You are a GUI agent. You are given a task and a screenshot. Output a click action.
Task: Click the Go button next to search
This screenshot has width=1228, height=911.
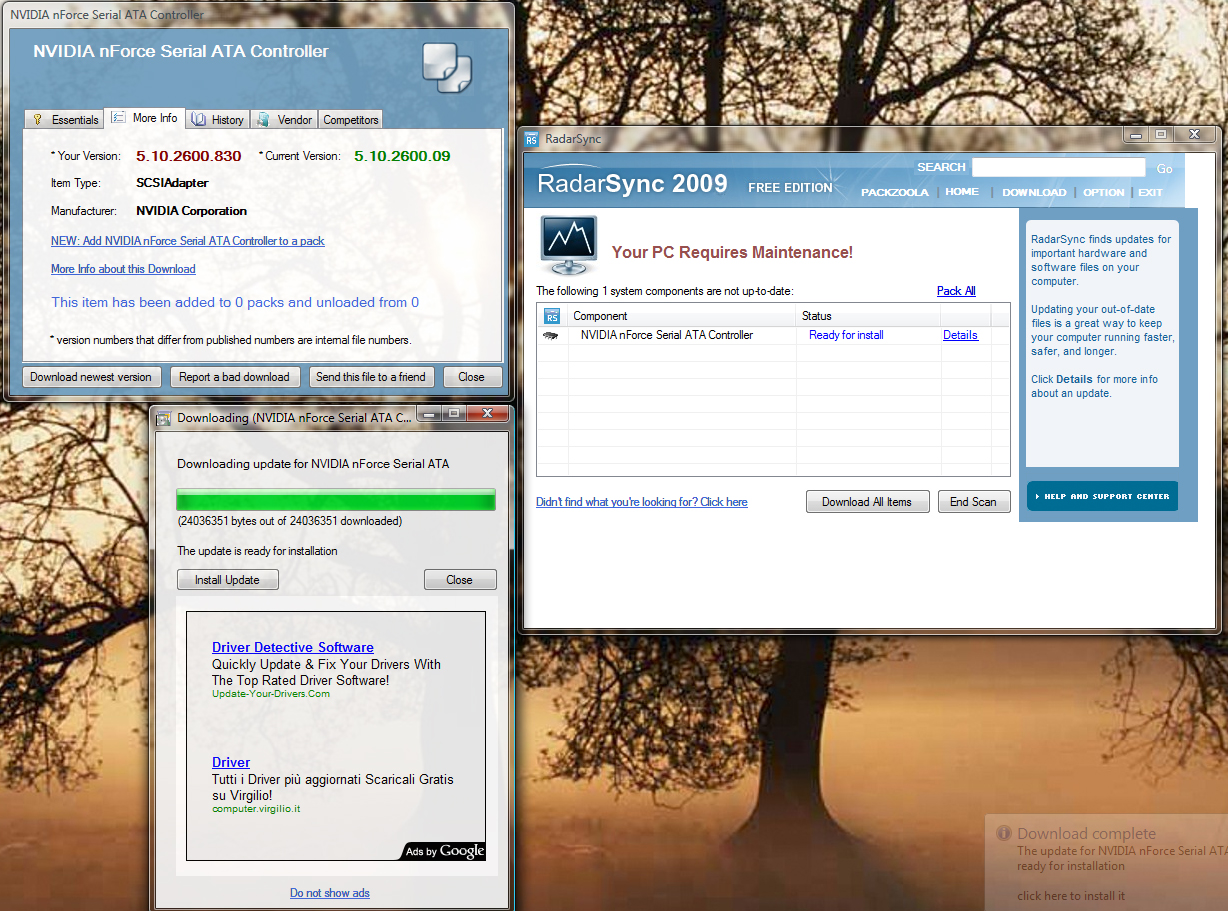click(x=1164, y=169)
